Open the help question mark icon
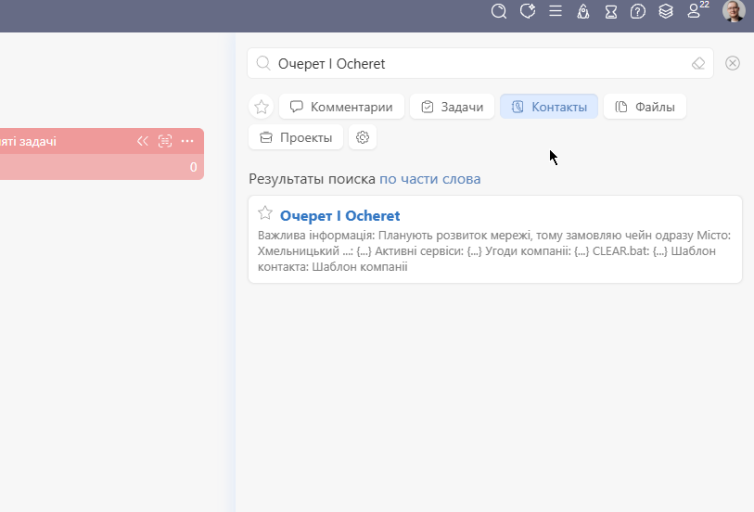Image resolution: width=754 pixels, height=512 pixels. (x=638, y=11)
